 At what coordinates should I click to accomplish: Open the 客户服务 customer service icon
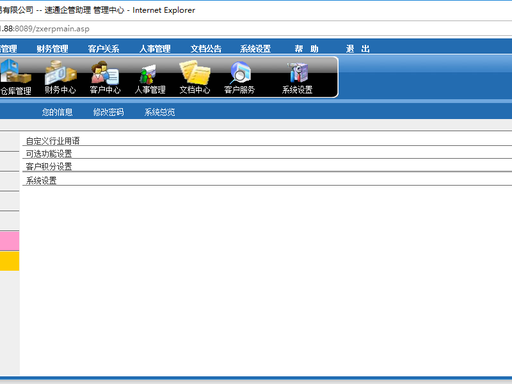point(239,78)
